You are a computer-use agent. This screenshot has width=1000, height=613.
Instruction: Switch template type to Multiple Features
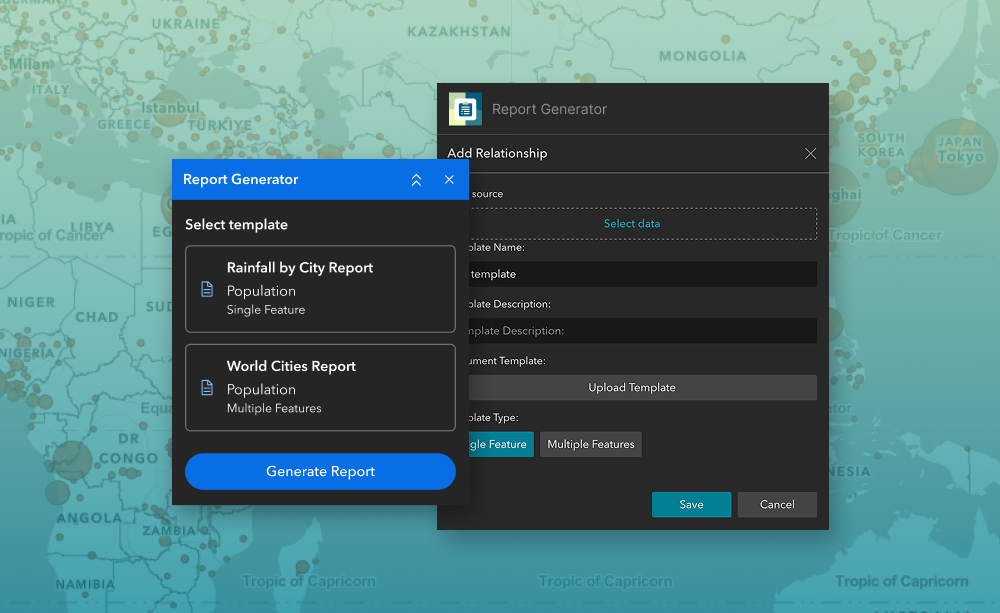point(590,444)
